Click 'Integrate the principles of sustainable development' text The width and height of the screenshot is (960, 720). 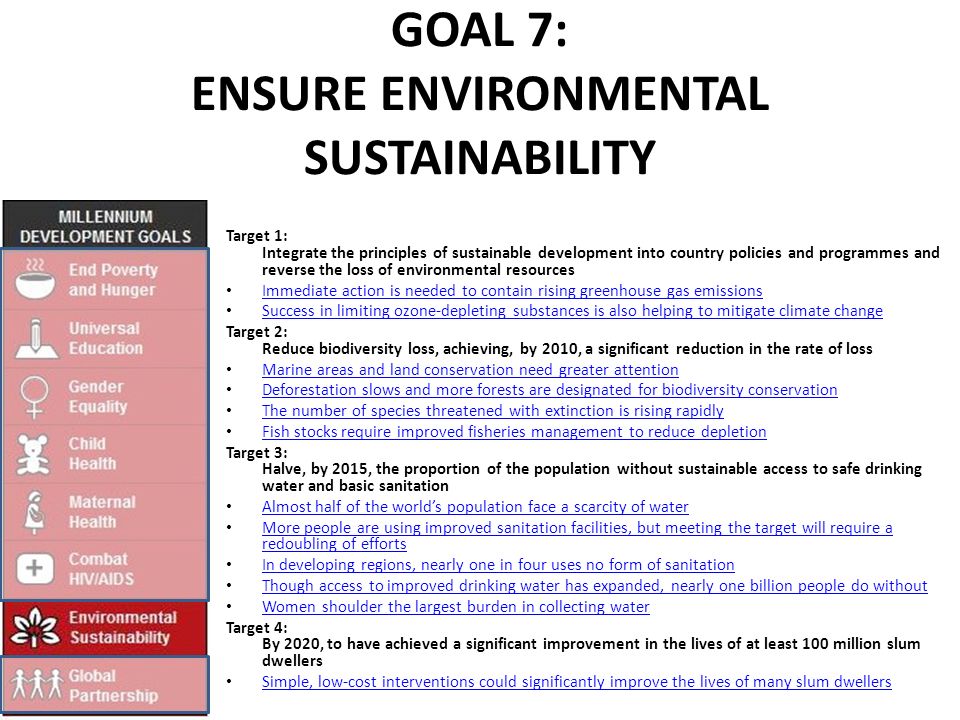(x=601, y=261)
